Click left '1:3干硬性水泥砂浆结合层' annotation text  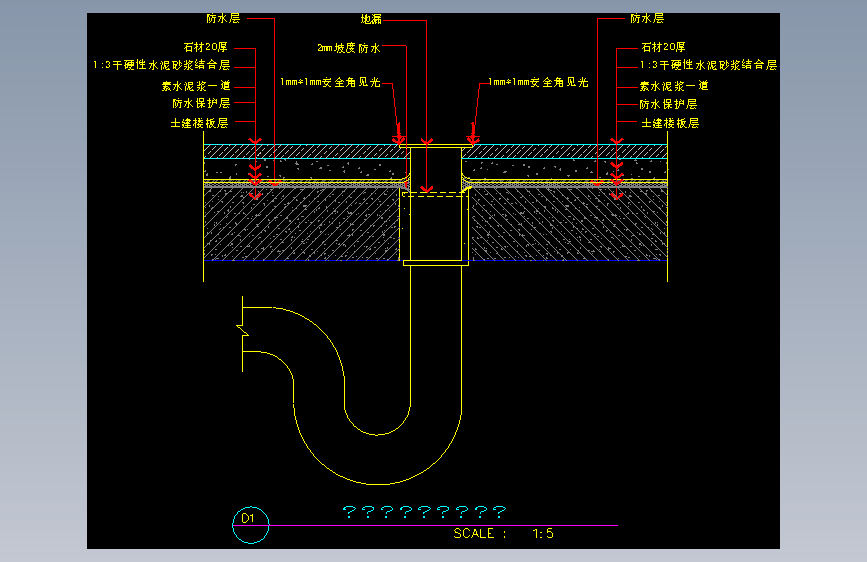161,65
